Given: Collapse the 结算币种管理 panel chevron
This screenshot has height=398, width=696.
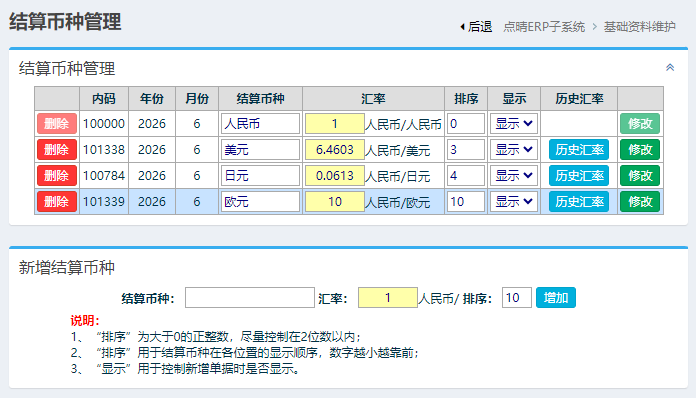Looking at the screenshot, I should pos(670,67).
